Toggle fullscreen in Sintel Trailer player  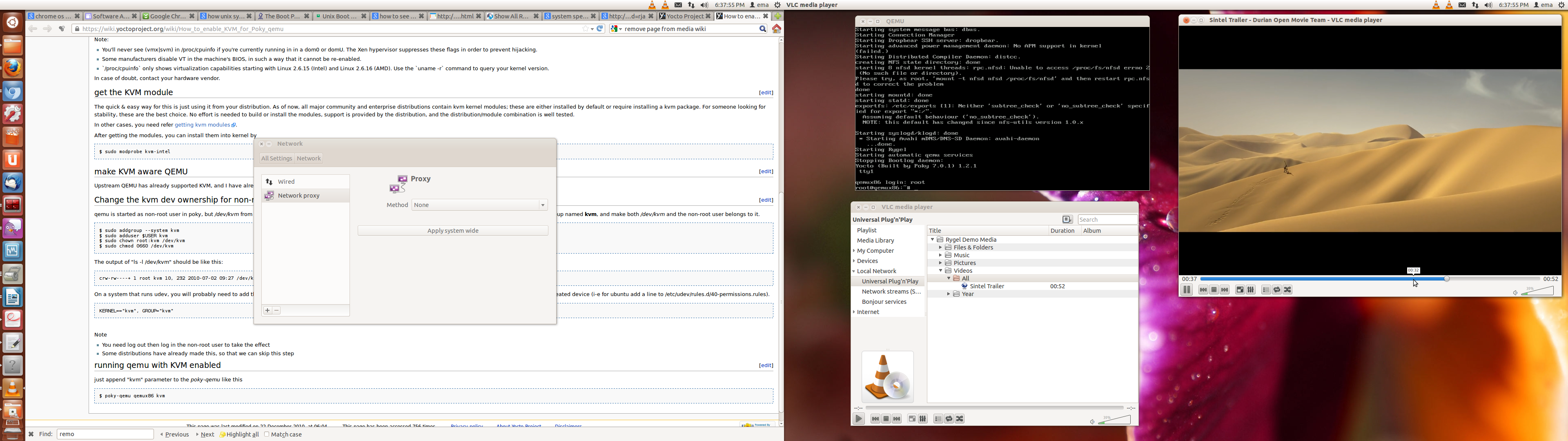1240,290
